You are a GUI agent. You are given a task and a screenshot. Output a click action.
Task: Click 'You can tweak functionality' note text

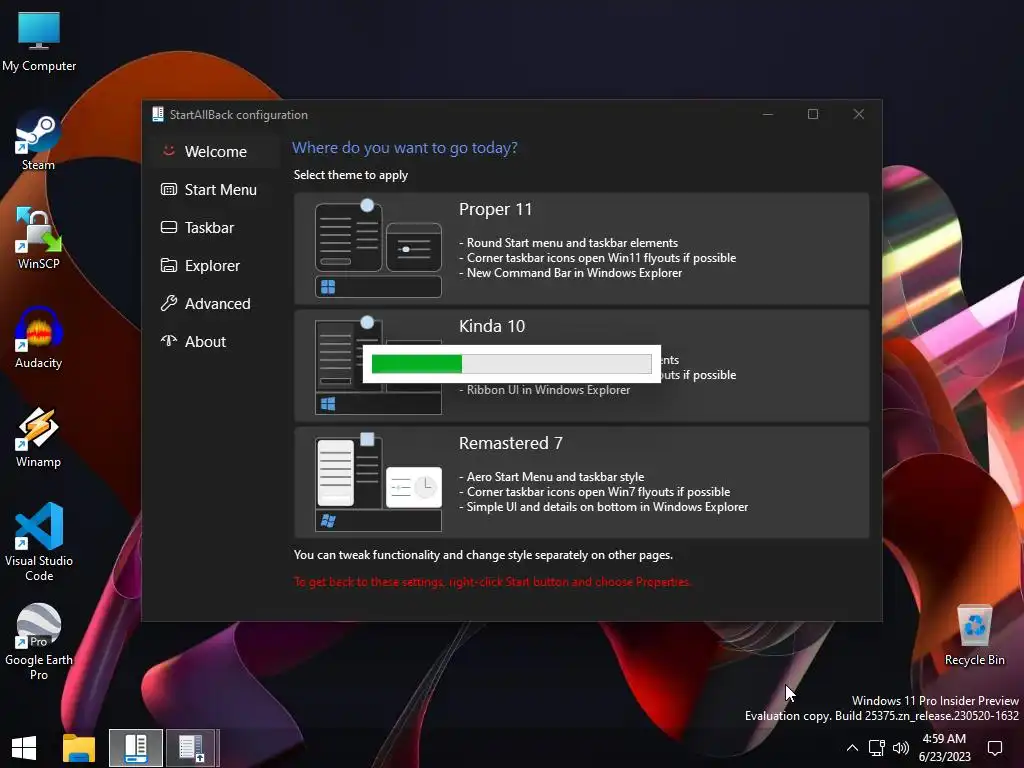coord(483,555)
